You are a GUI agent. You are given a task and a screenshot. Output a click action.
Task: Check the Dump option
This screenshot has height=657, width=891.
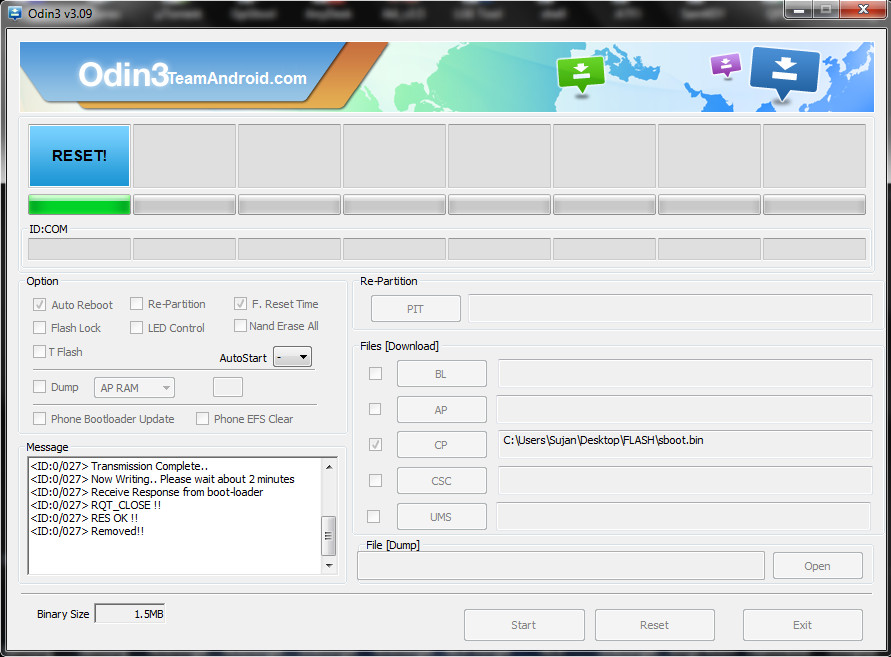point(39,387)
